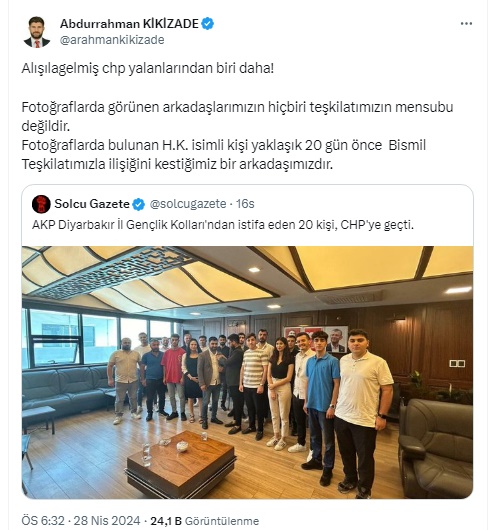498x530 pixels.
Task: Open the three-dot more options menu
Action: point(466,24)
